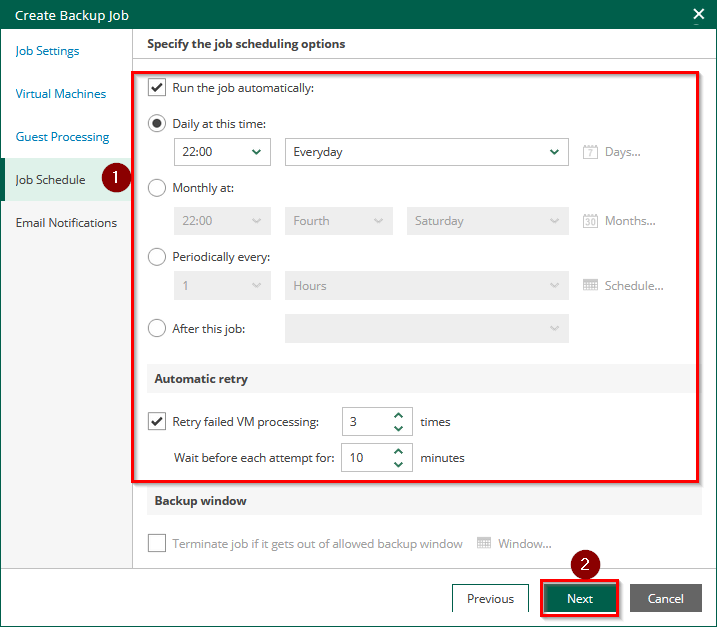Click the retry times field showing 3
717x627 pixels.
377,421
